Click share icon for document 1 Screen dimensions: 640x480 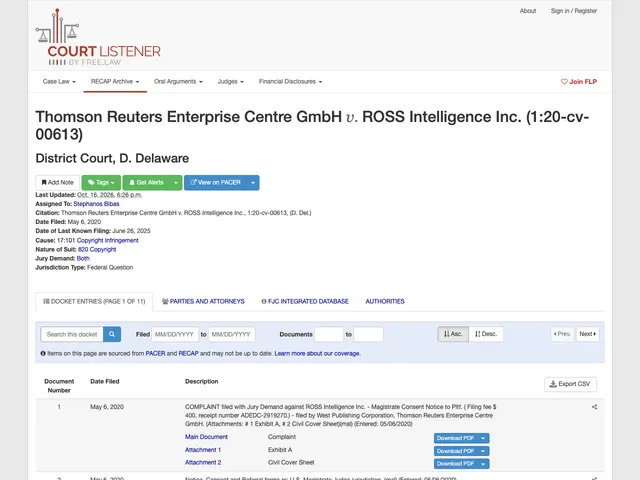[594, 407]
